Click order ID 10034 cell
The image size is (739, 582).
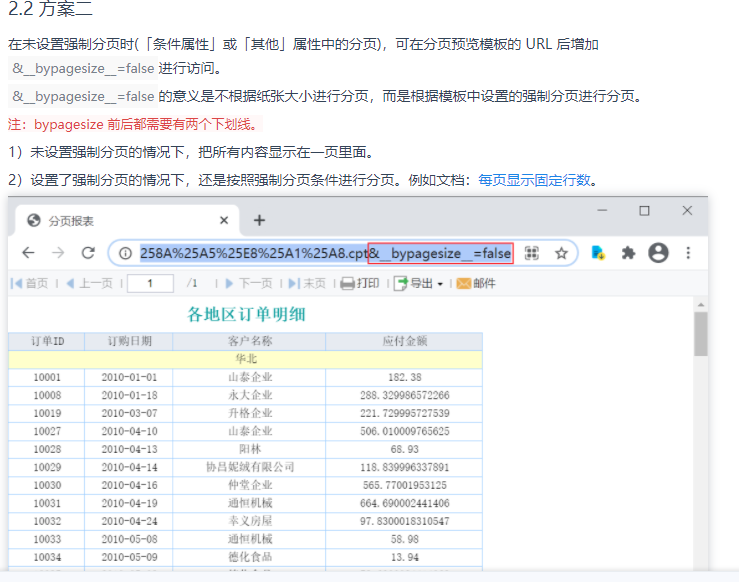[47, 557]
